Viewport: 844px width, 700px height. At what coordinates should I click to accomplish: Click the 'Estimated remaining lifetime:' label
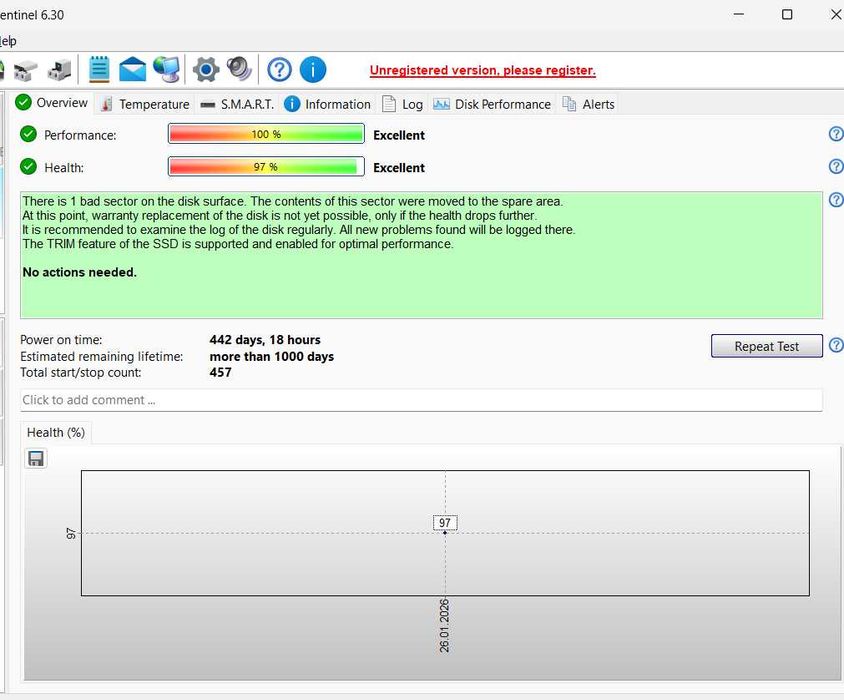point(101,356)
